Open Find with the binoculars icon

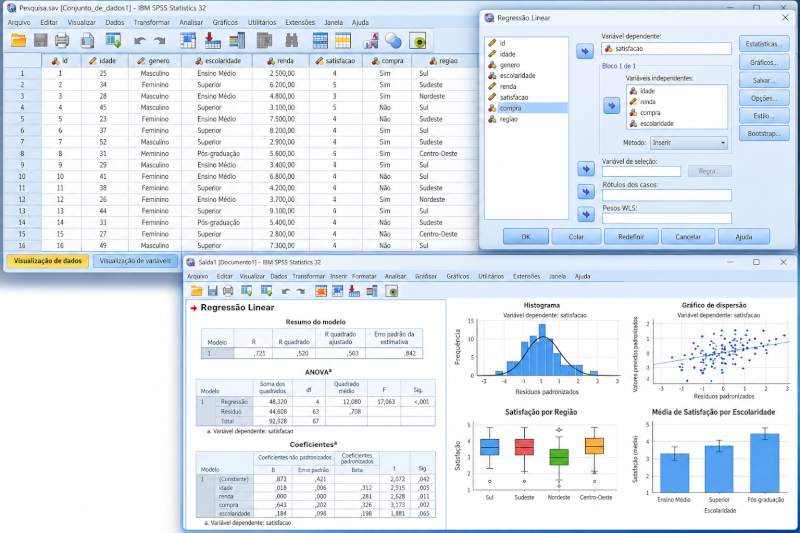tap(291, 41)
